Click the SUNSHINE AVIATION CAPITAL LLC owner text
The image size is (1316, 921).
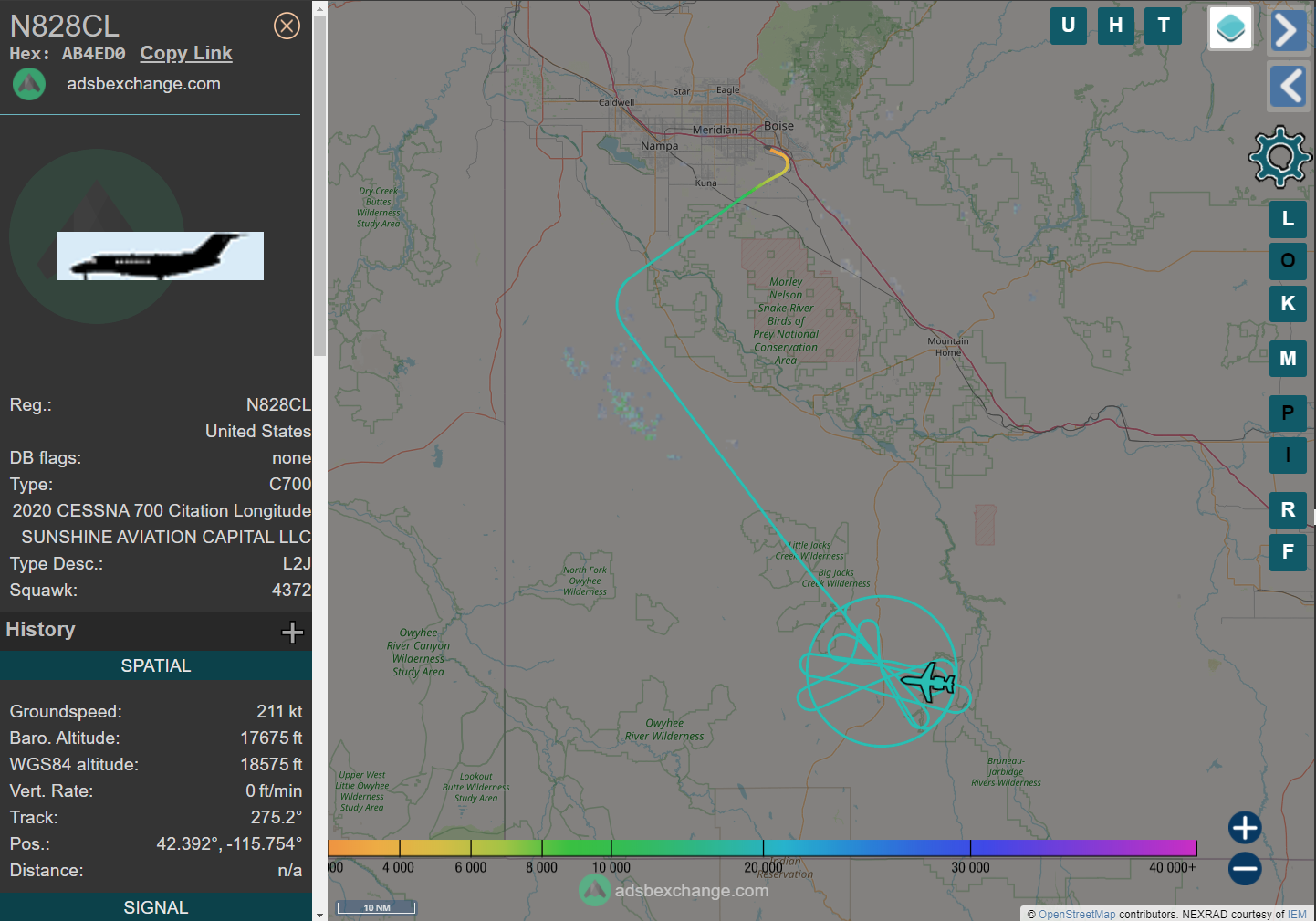point(166,538)
